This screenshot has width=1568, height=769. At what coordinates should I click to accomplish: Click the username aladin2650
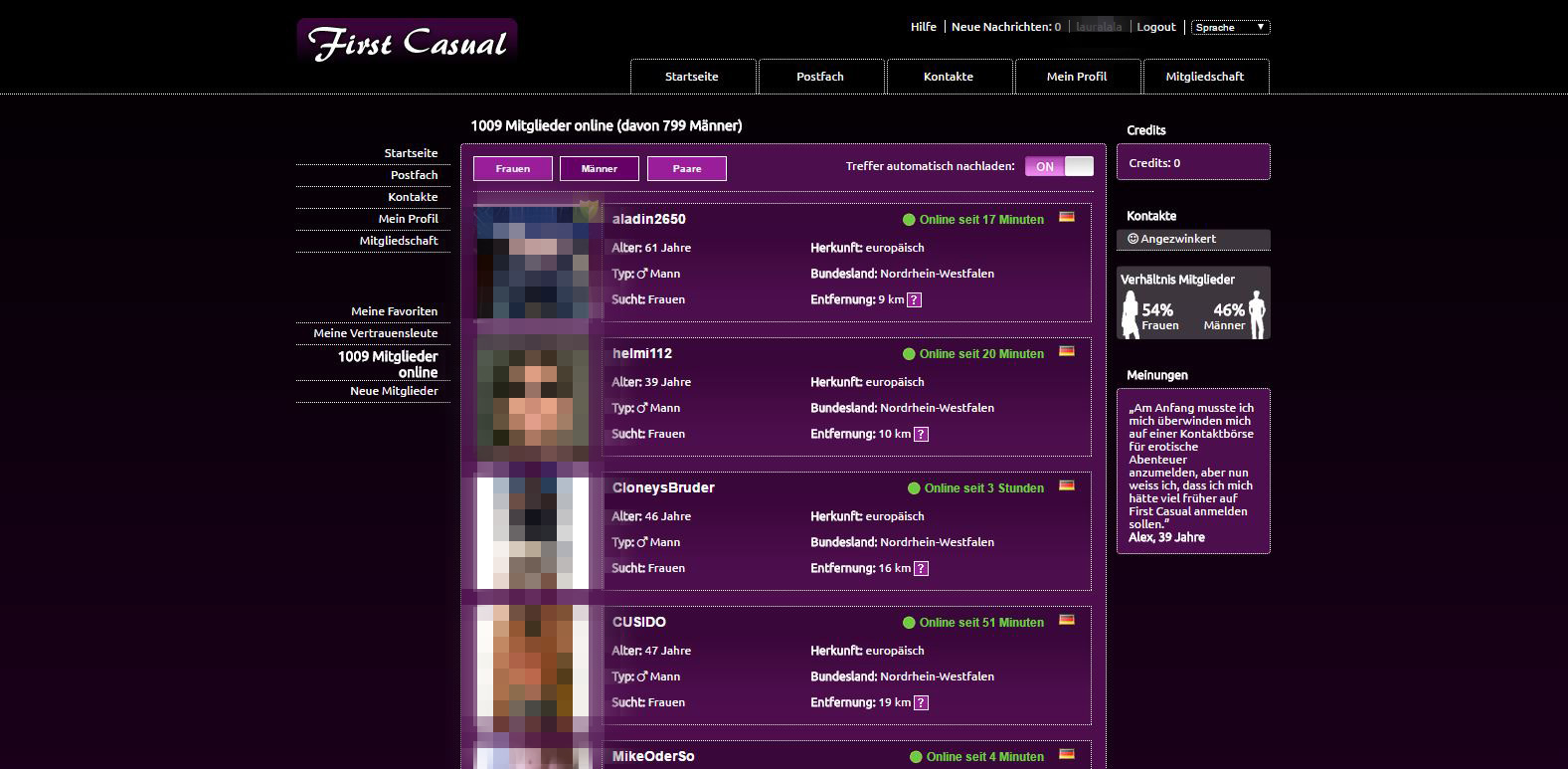[648, 219]
